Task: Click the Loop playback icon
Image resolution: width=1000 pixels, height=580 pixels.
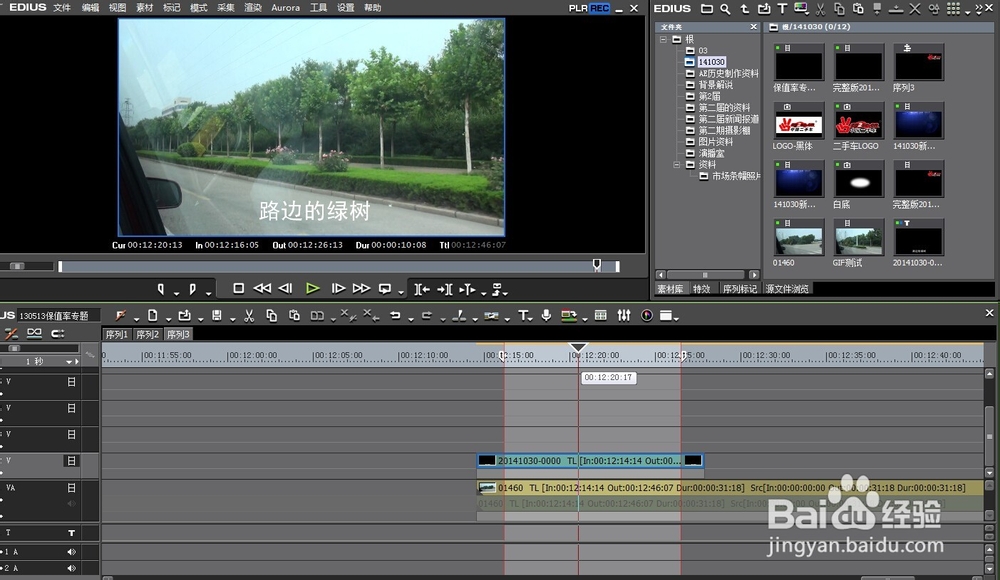Action: tap(385, 288)
